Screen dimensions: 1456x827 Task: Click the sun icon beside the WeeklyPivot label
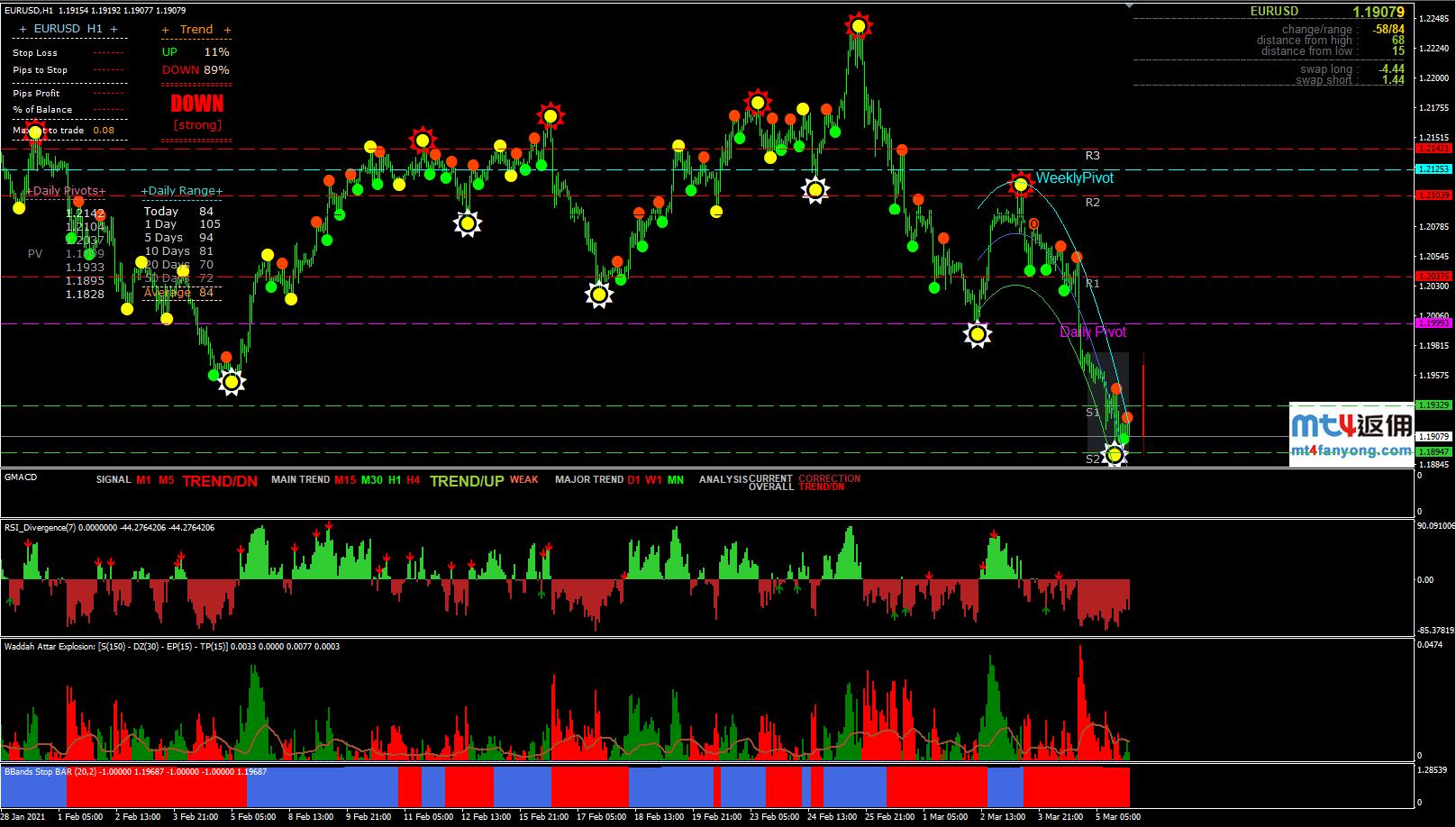tap(1020, 184)
